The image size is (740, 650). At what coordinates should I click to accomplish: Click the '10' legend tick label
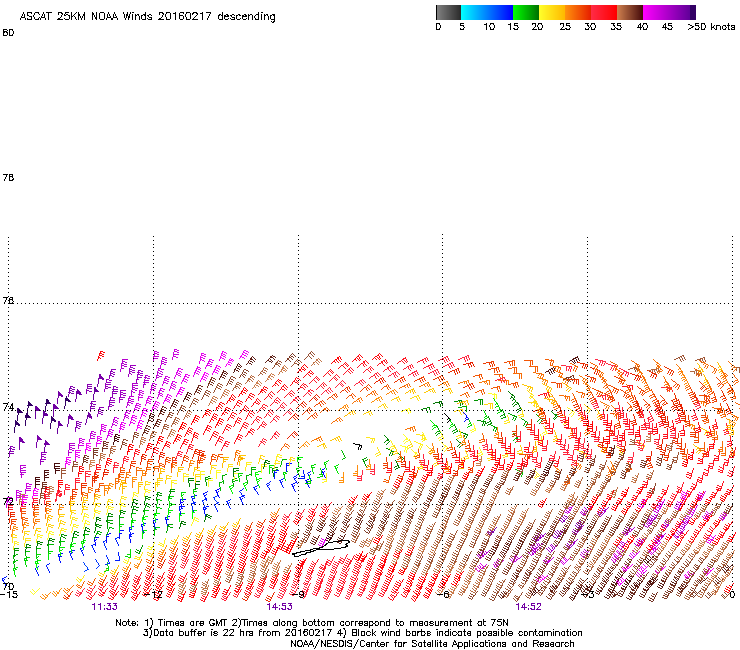click(489, 27)
